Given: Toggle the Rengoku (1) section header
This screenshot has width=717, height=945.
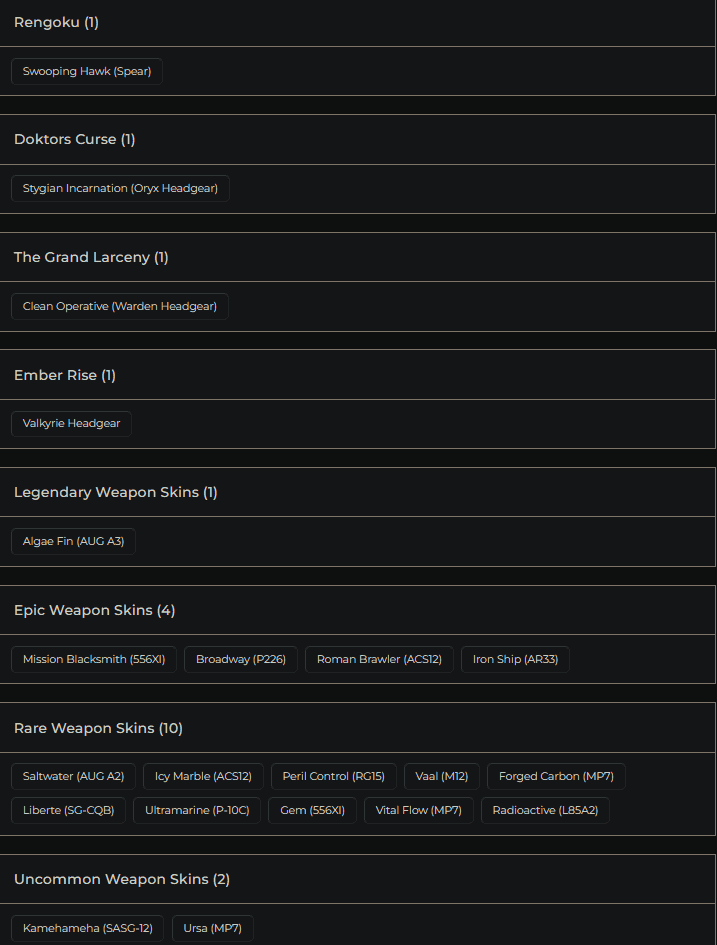Looking at the screenshot, I should (56, 22).
